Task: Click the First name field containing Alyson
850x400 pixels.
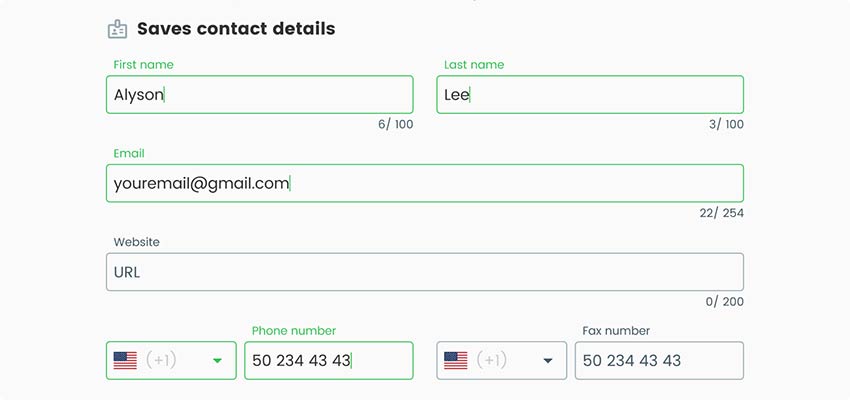Action: [260, 94]
